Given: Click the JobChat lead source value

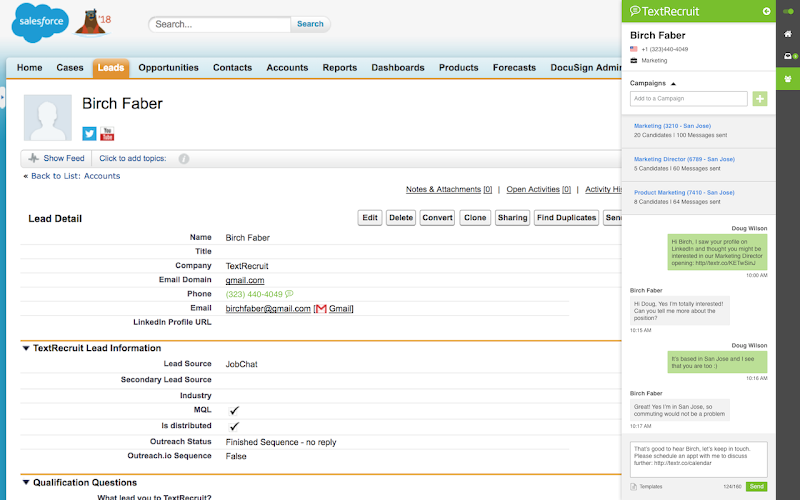Looking at the screenshot, I should (242, 364).
